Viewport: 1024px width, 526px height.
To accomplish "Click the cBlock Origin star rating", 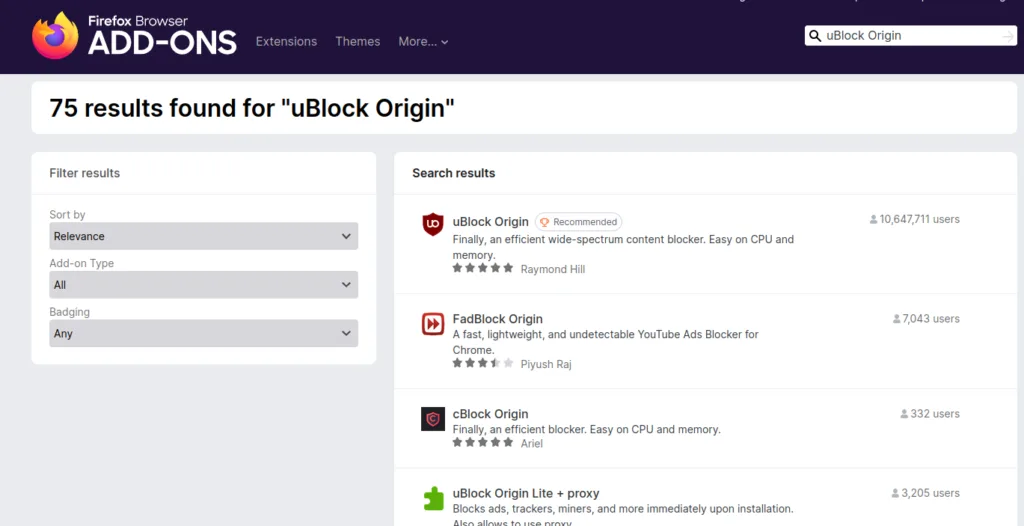I will pos(483,442).
